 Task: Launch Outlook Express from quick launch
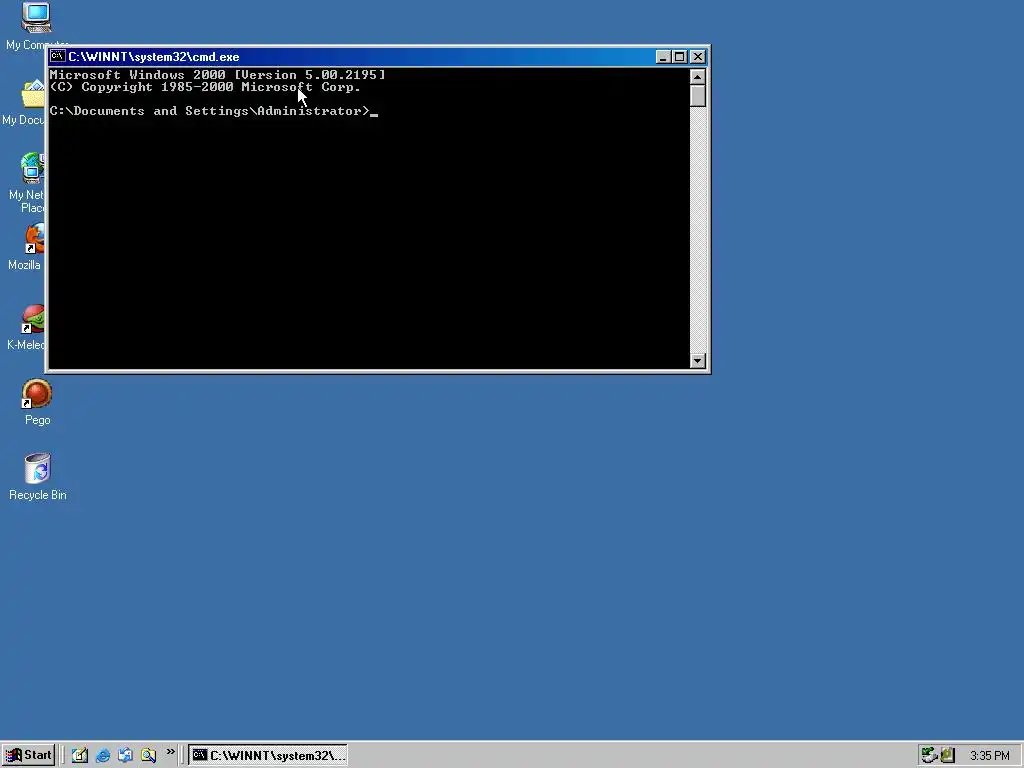[125, 755]
